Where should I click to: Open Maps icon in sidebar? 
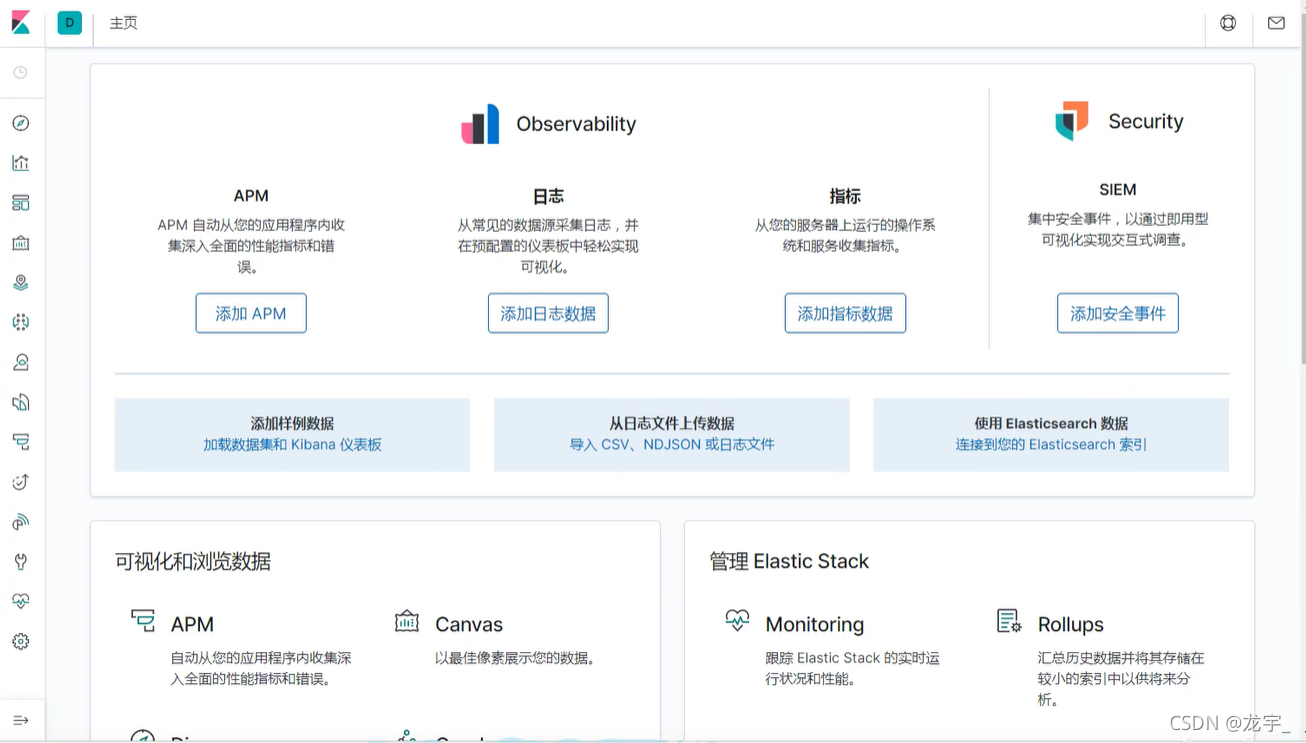tap(21, 283)
